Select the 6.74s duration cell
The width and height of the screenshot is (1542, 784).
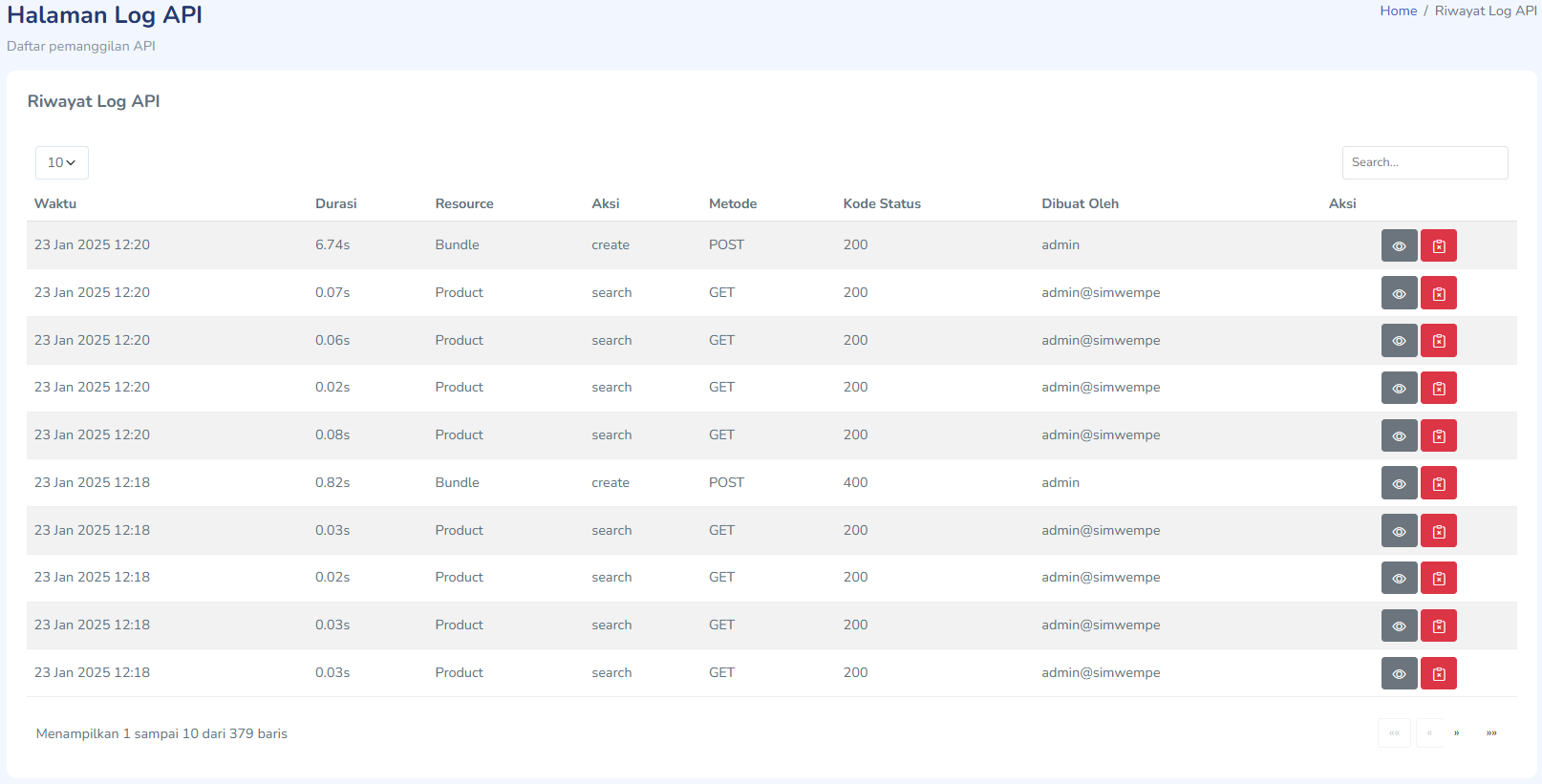pyautogui.click(x=332, y=244)
